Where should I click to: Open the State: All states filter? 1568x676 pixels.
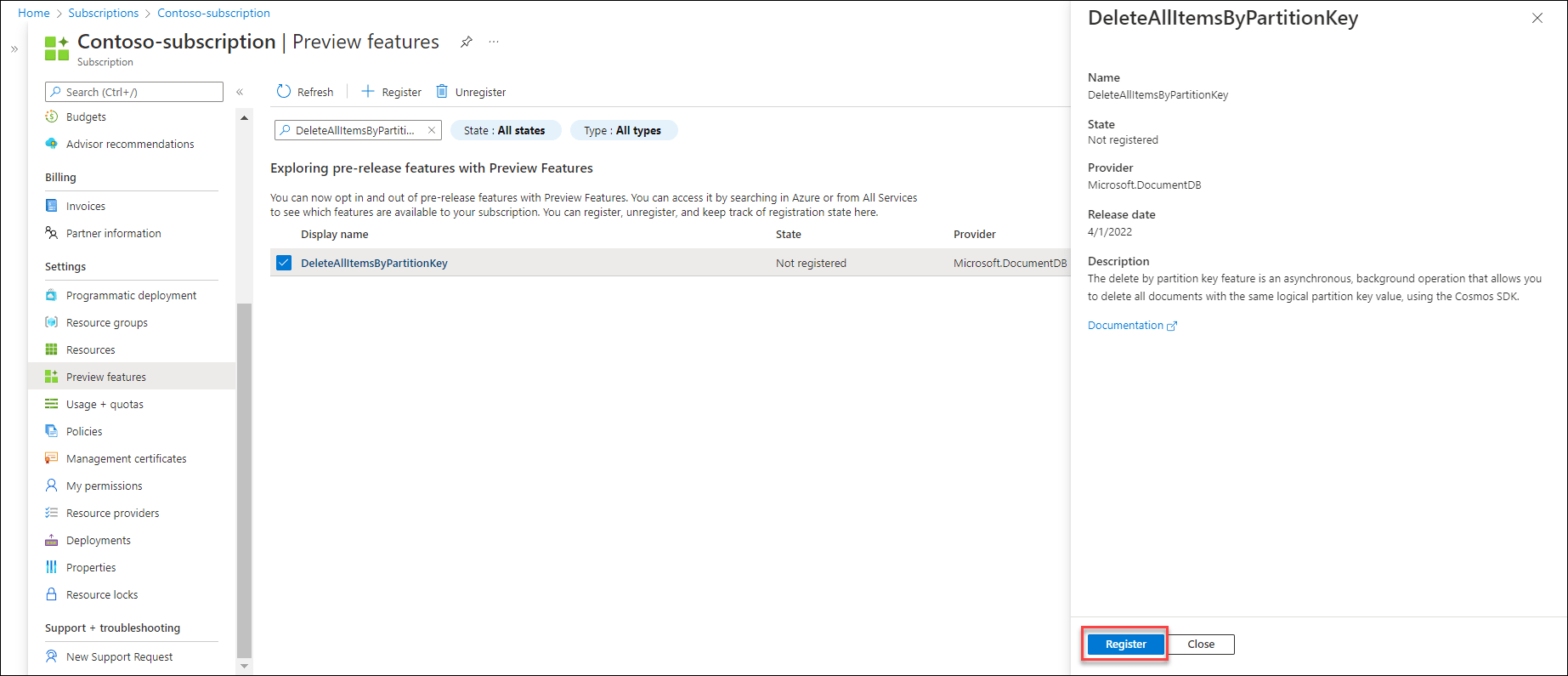pyautogui.click(x=505, y=130)
